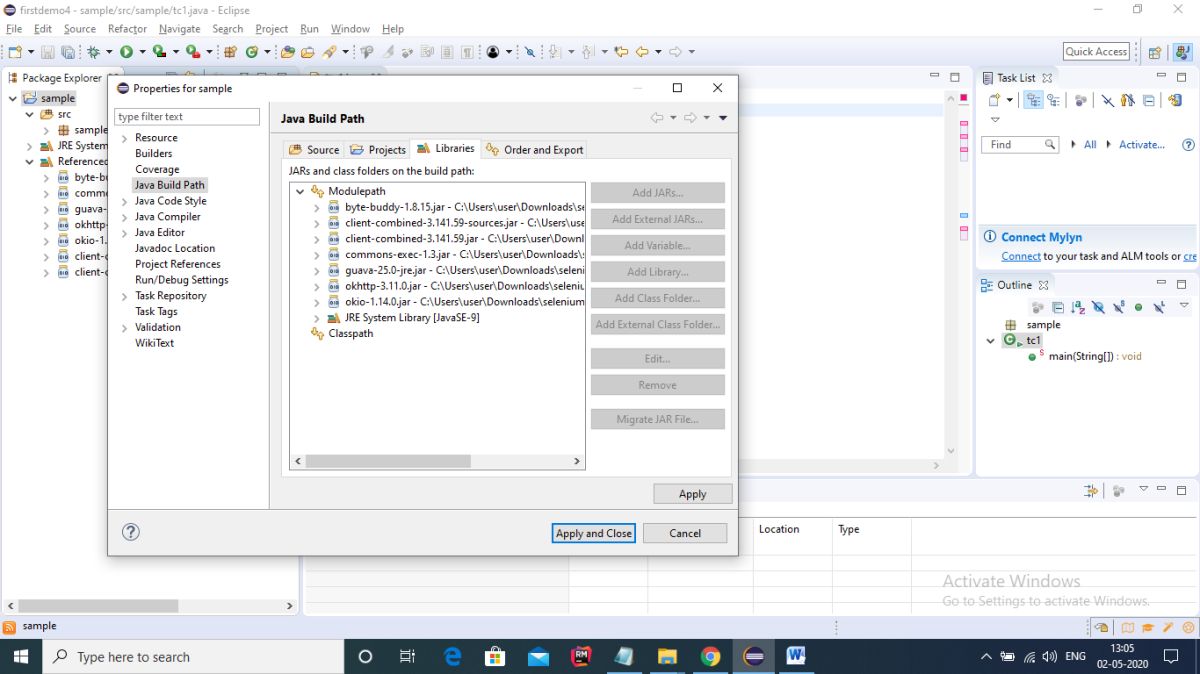The image size is (1200, 674).
Task: Click Apply and Close button
Action: click(594, 533)
